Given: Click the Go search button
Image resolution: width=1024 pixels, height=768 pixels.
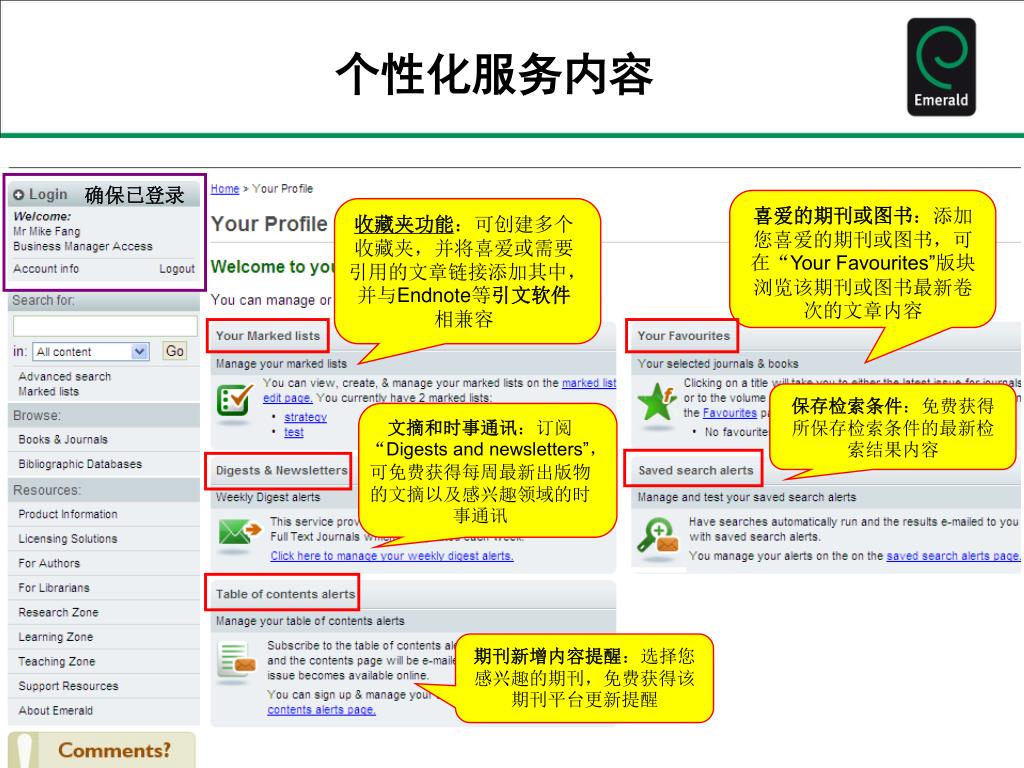Looking at the screenshot, I should pyautogui.click(x=174, y=351).
